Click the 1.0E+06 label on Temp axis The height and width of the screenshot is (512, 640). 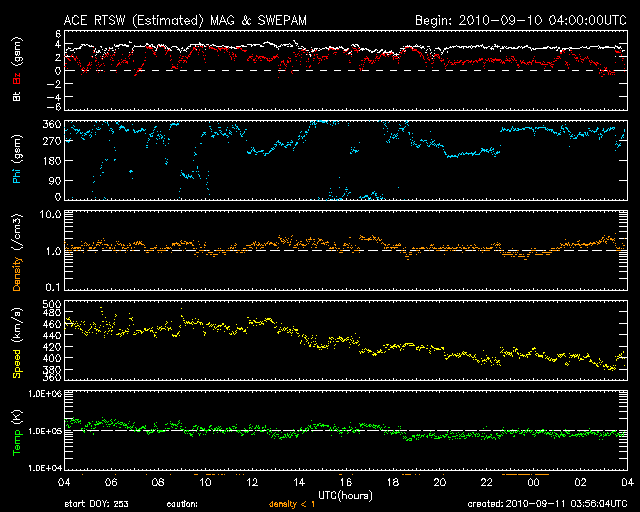click(x=45, y=394)
